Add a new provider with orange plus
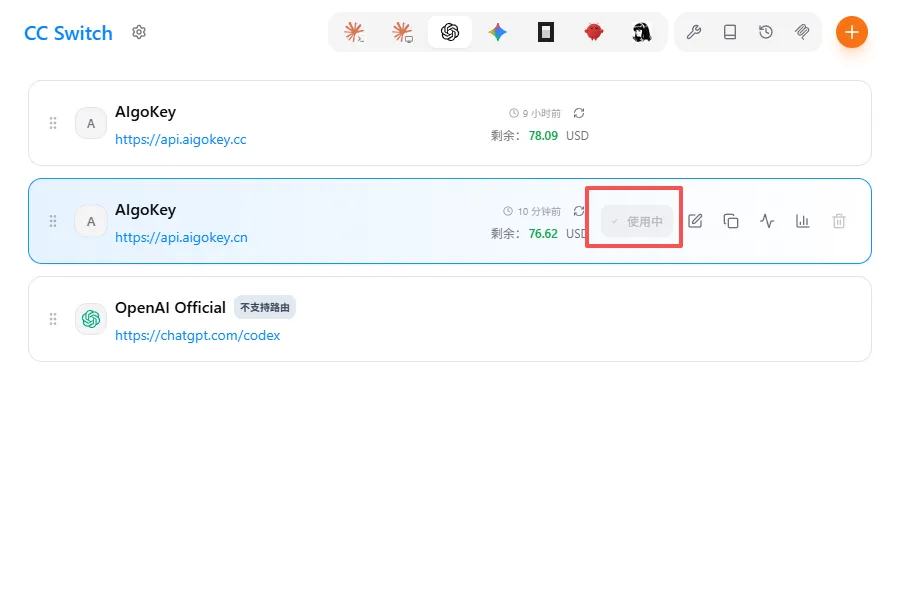This screenshot has width=900, height=600. [852, 32]
